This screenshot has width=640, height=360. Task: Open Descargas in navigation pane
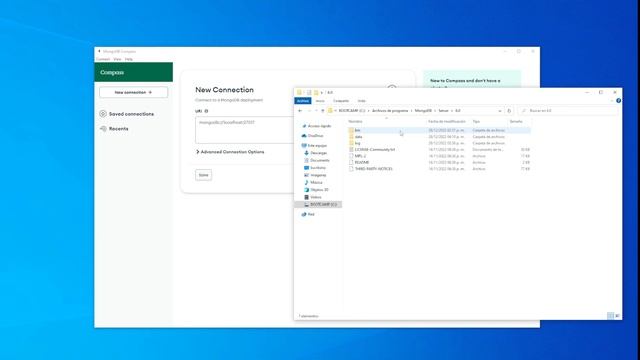[x=316, y=153]
